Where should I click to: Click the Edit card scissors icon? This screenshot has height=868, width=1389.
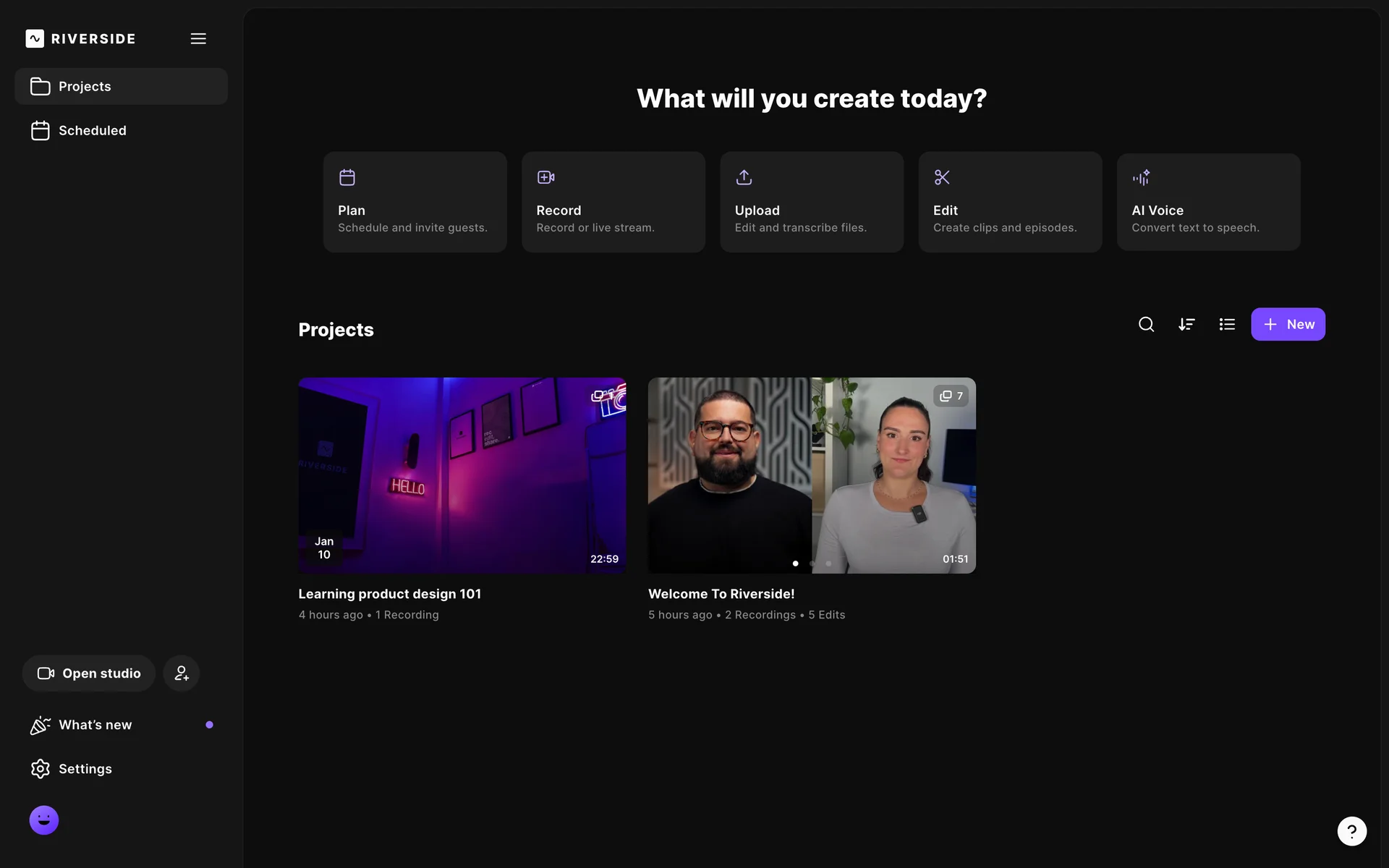pos(942,177)
